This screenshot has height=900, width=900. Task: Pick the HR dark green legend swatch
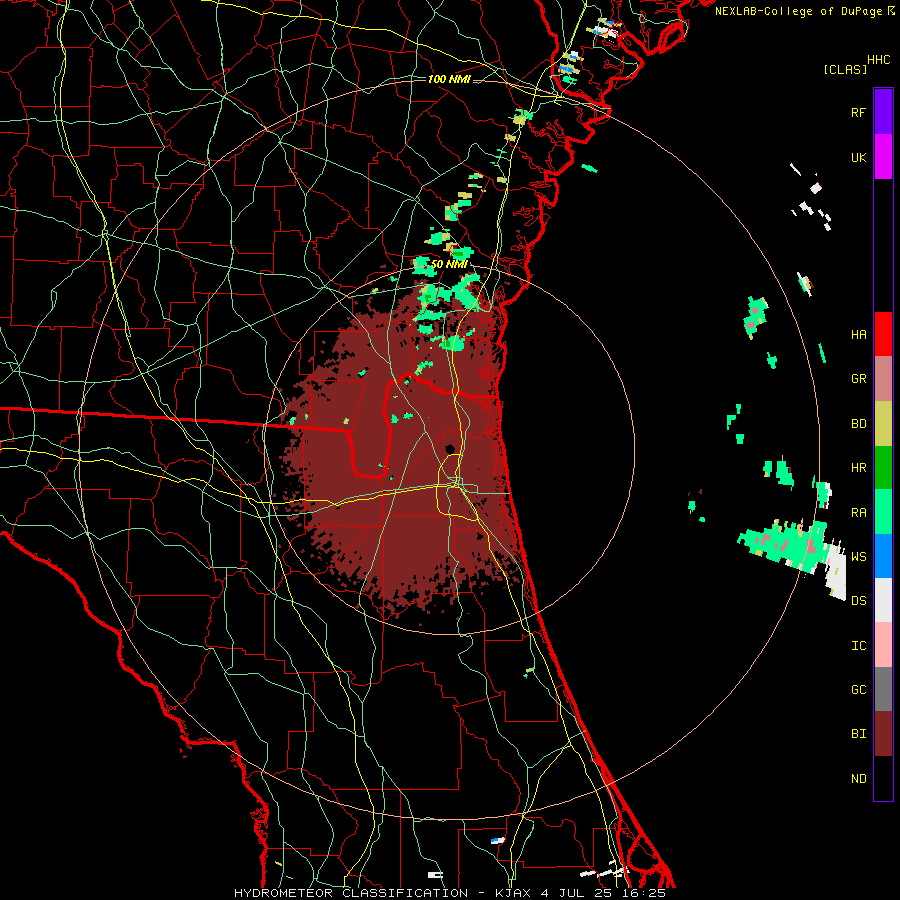[x=883, y=468]
